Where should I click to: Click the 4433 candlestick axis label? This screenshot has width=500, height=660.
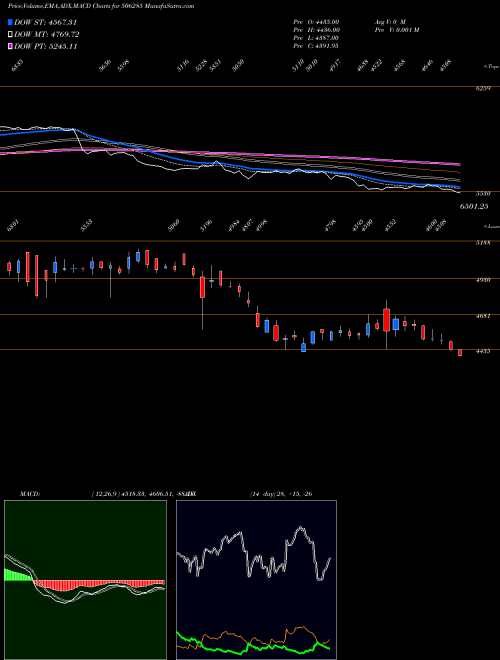pos(482,351)
